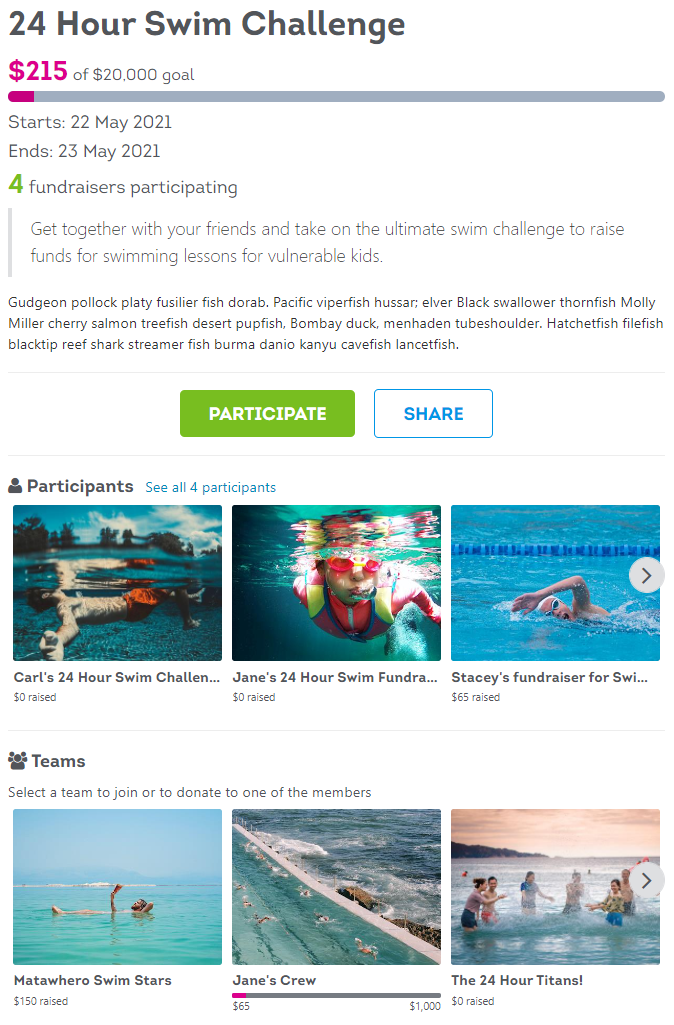The image size is (674, 1025).
Task: Select the Jane's Crew ocean pool image
Action: [x=336, y=887]
